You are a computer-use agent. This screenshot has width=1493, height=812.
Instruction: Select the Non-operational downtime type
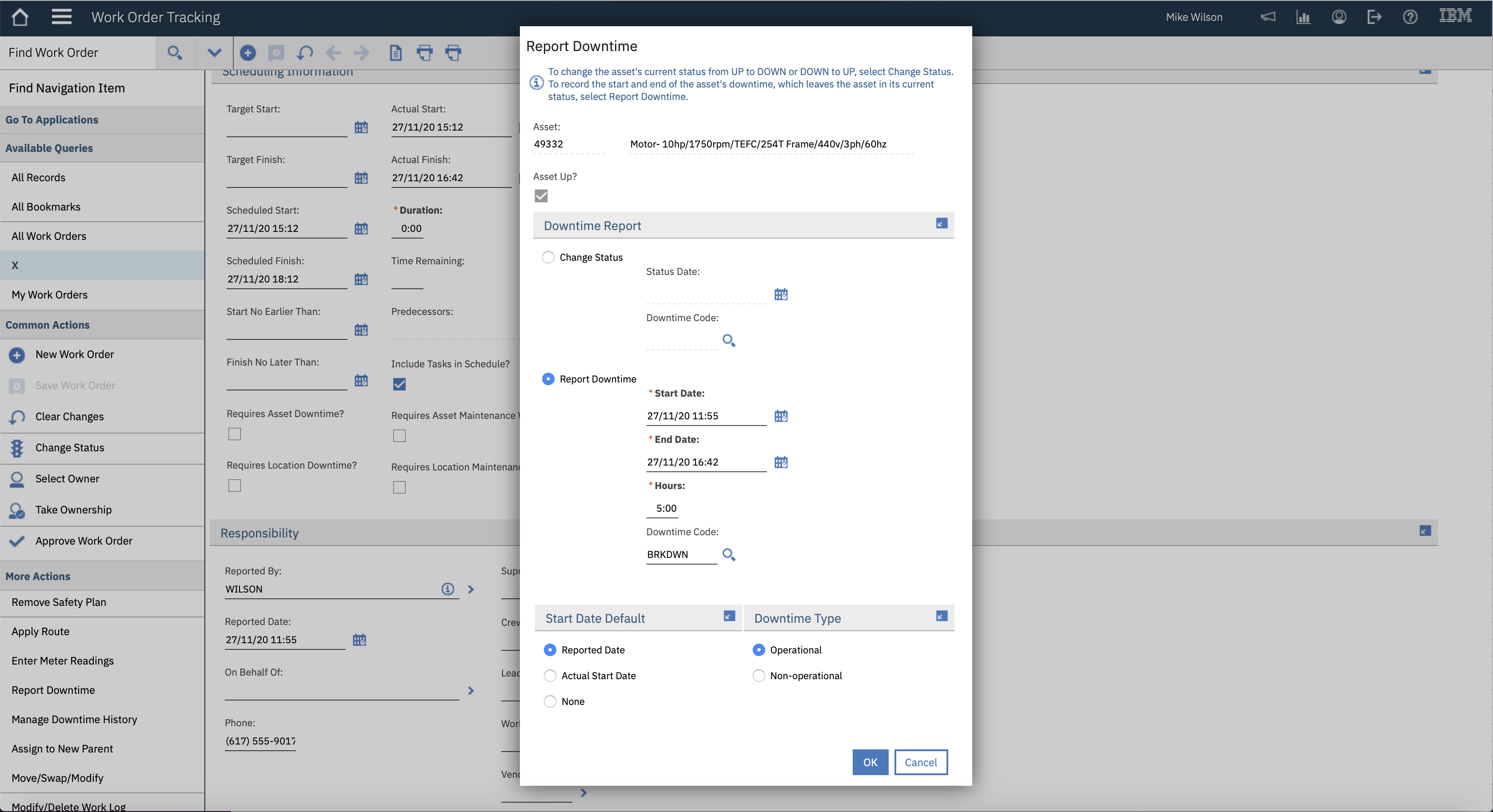click(x=758, y=676)
